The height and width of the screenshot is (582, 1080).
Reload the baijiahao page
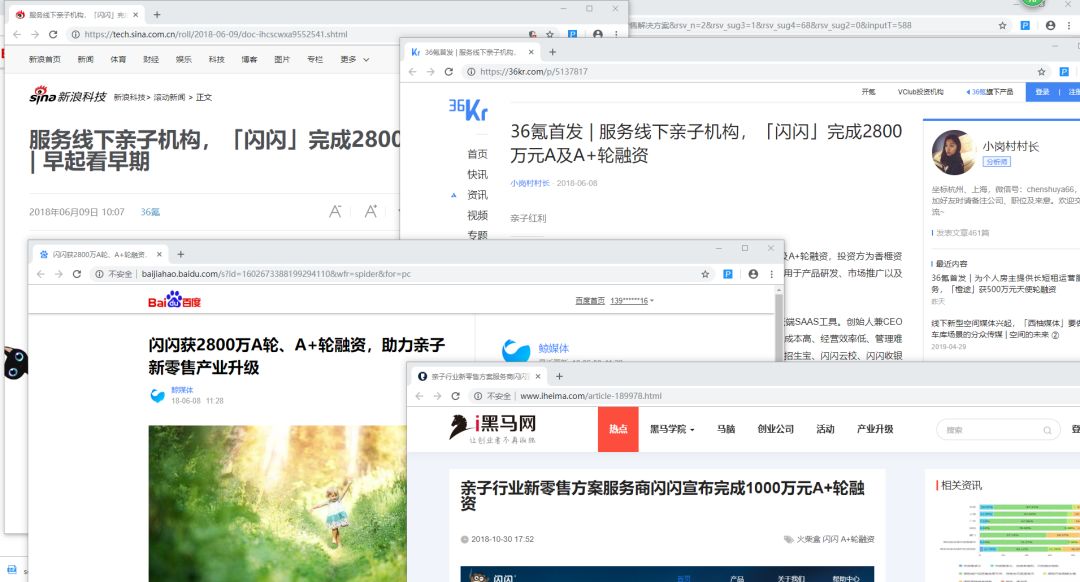[76, 273]
